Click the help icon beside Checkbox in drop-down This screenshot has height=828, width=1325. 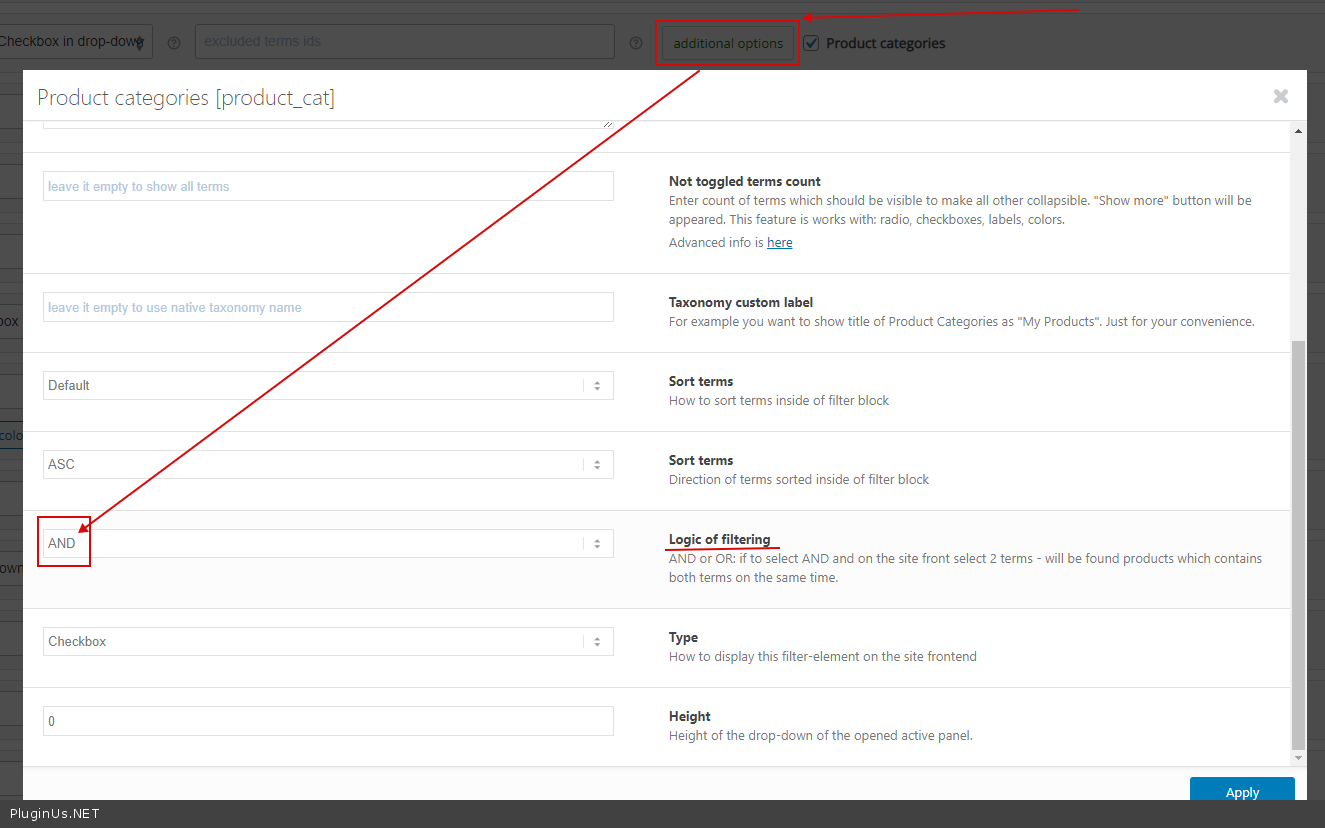(174, 43)
